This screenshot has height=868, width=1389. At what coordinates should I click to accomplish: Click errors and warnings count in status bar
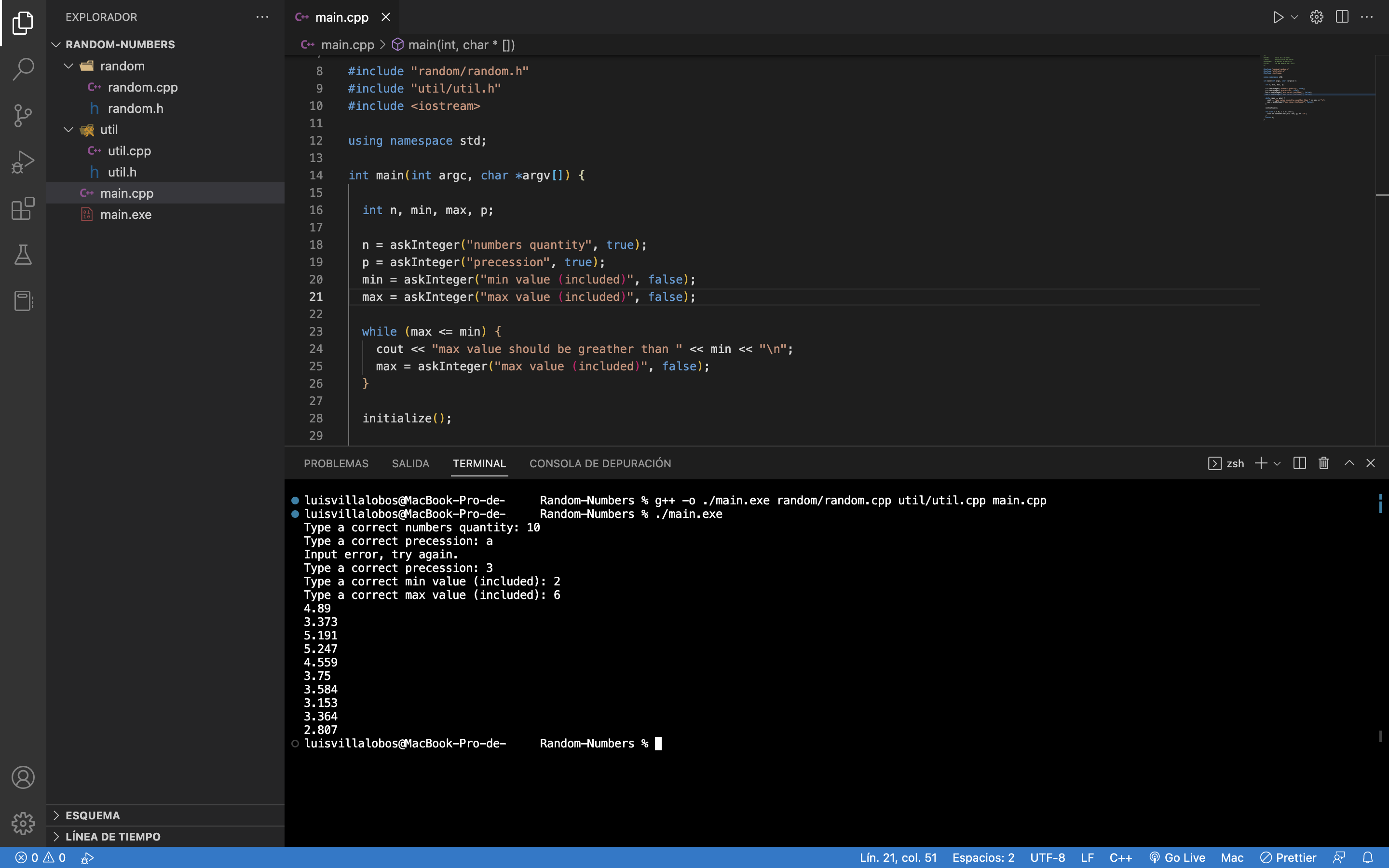(40, 858)
